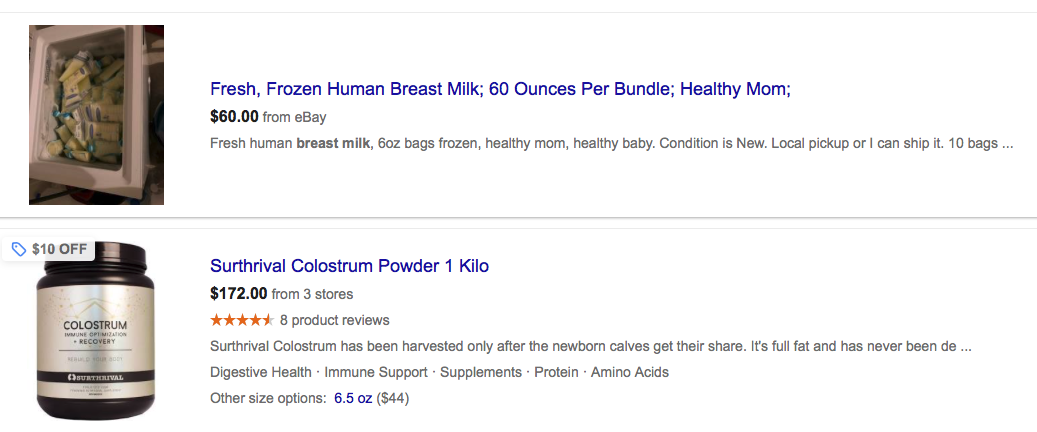Image resolution: width=1037 pixels, height=432 pixels.
Task: Click the Amino Acids tag
Action: (x=630, y=372)
